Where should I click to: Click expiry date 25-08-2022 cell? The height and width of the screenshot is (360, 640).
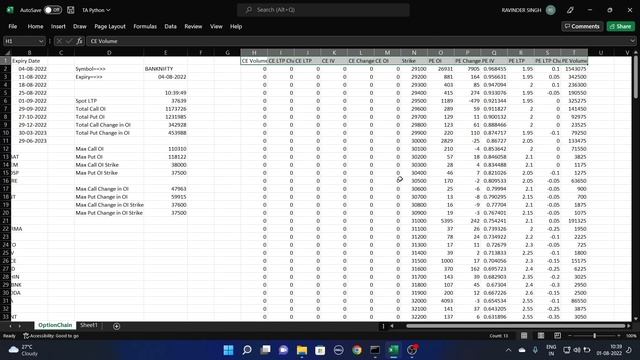pos(29,93)
